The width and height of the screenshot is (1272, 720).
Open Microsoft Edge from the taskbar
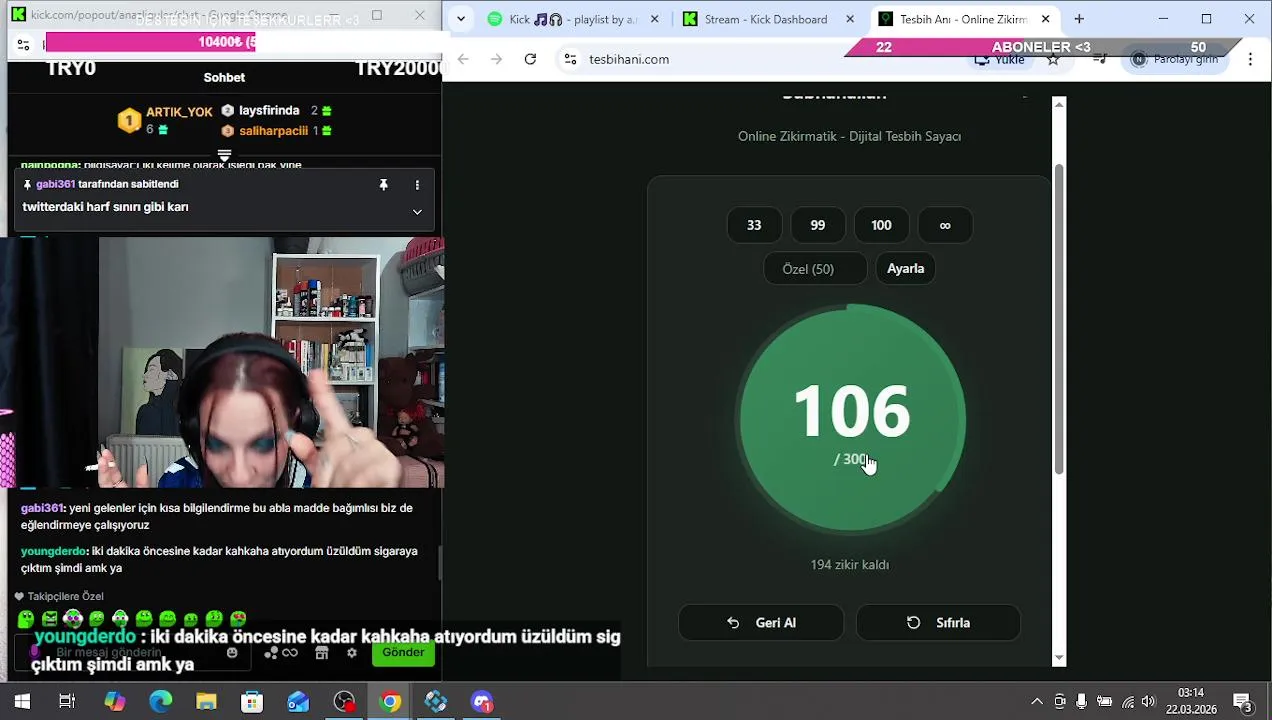click(160, 702)
